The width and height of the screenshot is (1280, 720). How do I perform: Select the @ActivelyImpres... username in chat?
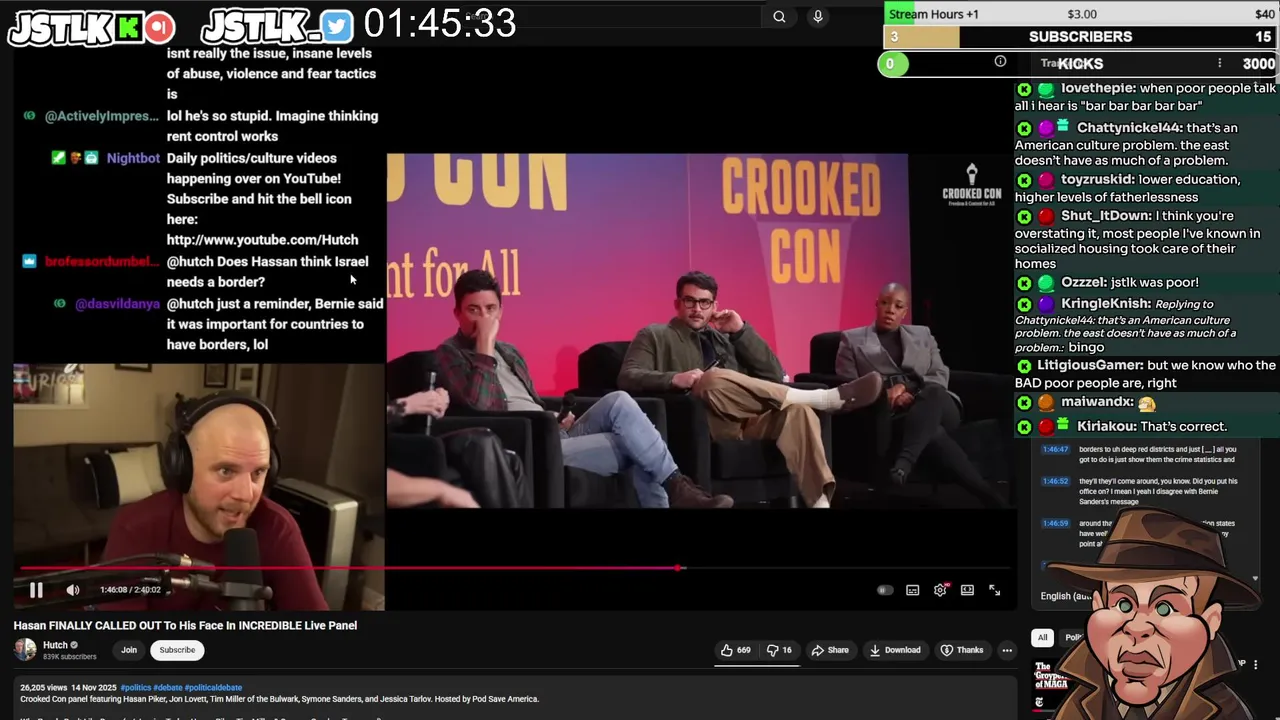(102, 116)
